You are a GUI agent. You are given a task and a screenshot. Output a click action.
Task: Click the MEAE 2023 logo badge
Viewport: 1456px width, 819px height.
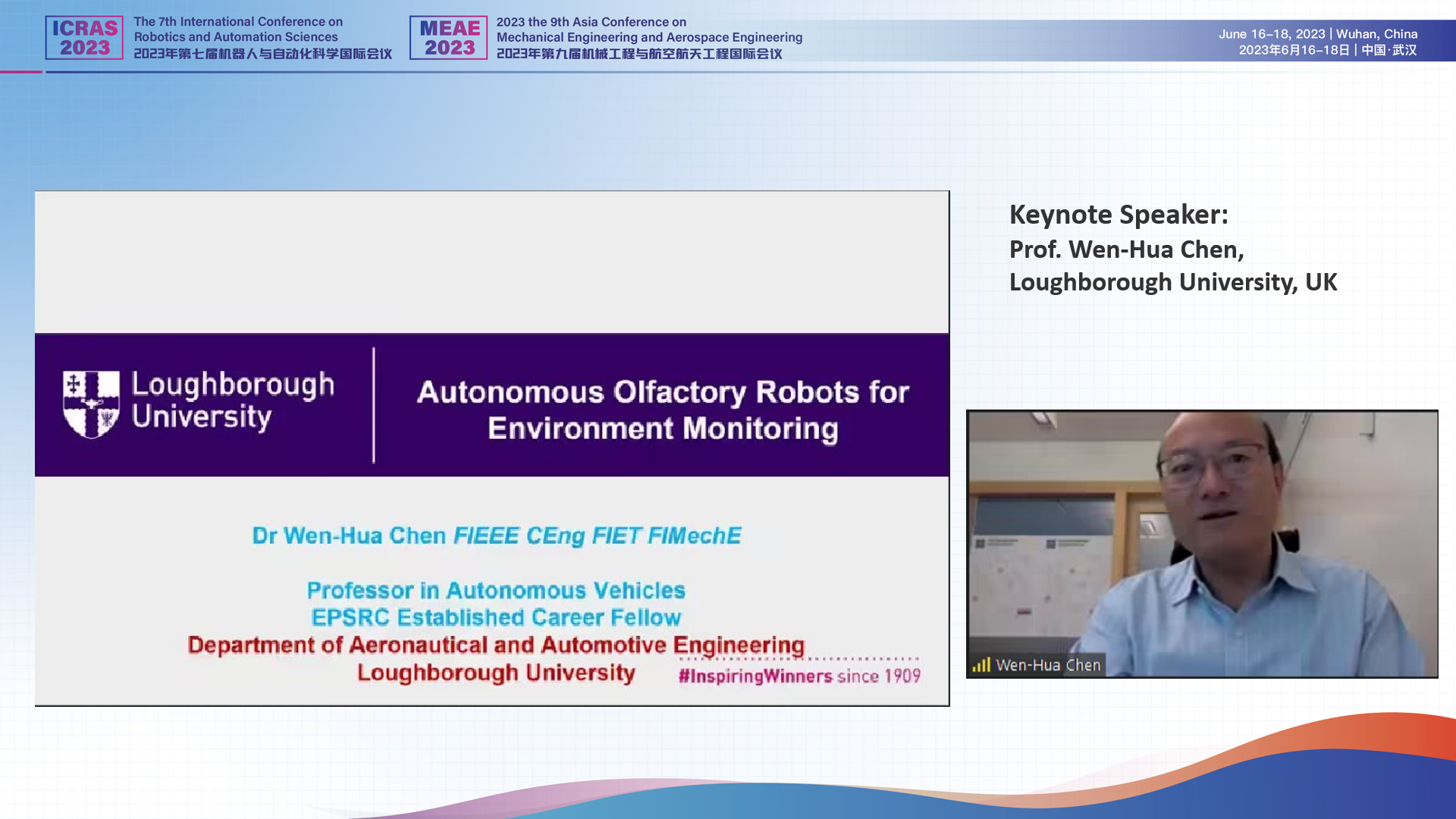click(449, 38)
